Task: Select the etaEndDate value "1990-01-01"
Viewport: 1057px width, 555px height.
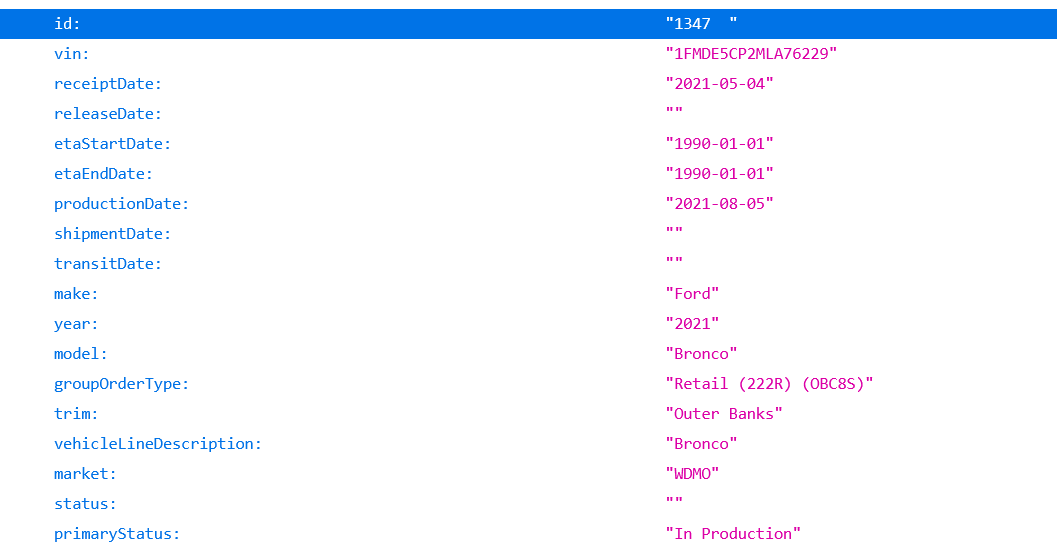Action: [719, 174]
